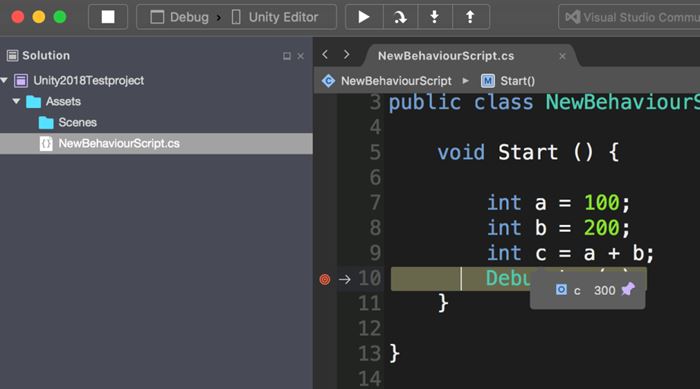The image size is (700, 389).
Task: Select the Assets folder
Action: pos(156,101)
